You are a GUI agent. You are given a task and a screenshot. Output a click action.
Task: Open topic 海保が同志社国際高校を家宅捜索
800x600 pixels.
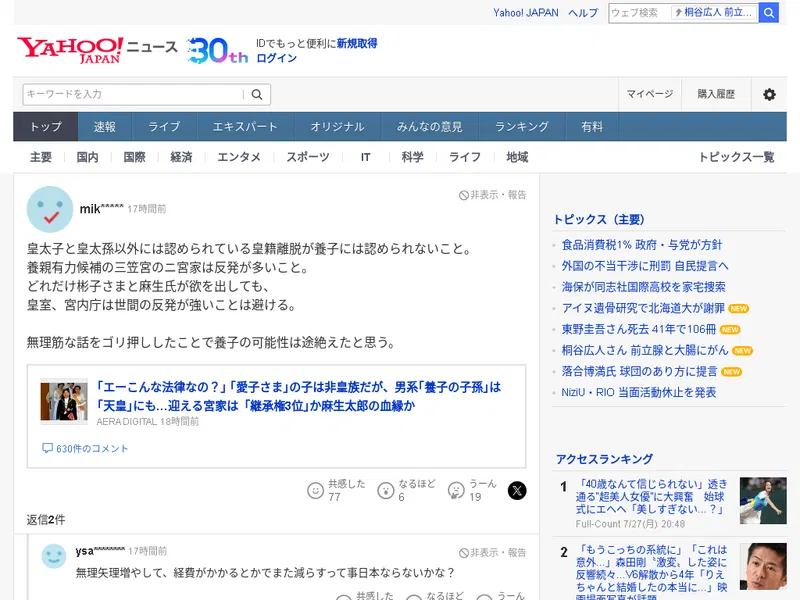643,287
